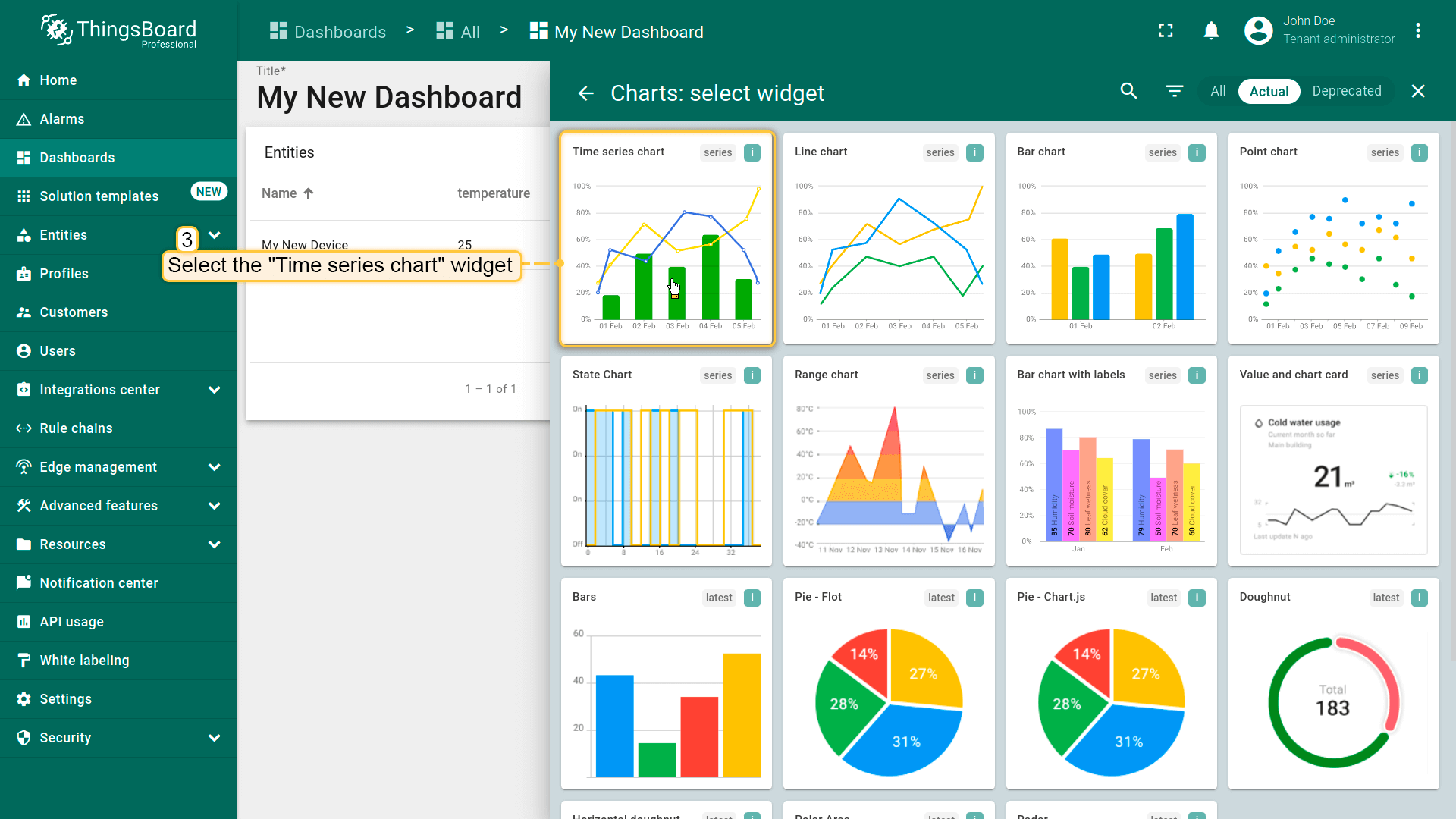Select the Time series chart widget
Viewport: 1456px width, 819px height.
pyautogui.click(x=667, y=238)
